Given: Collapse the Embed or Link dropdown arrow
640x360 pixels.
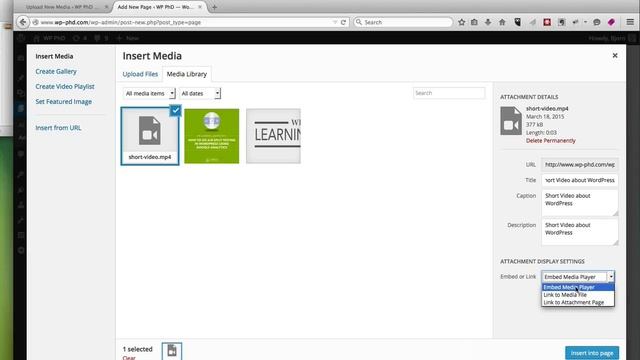Looking at the screenshot, I should pos(611,277).
